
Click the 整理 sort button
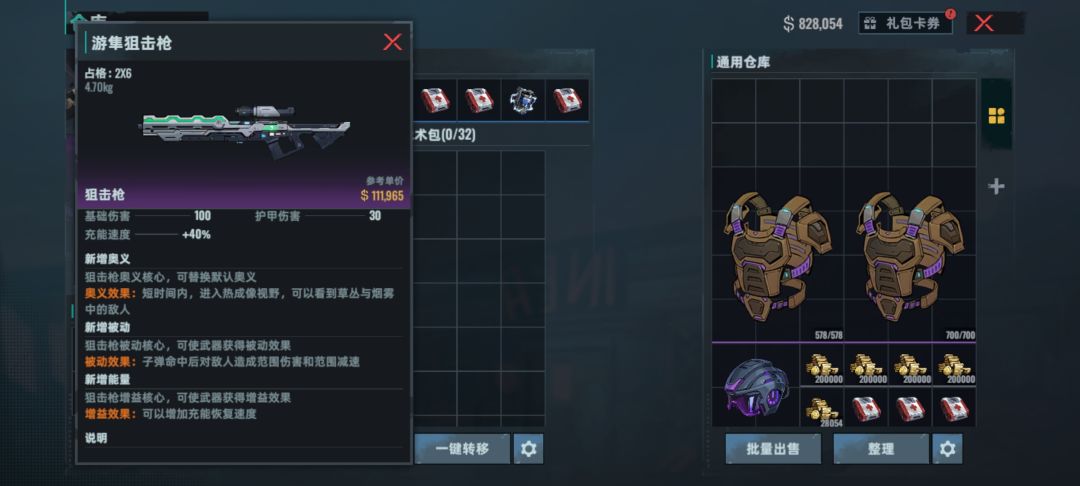click(881, 449)
